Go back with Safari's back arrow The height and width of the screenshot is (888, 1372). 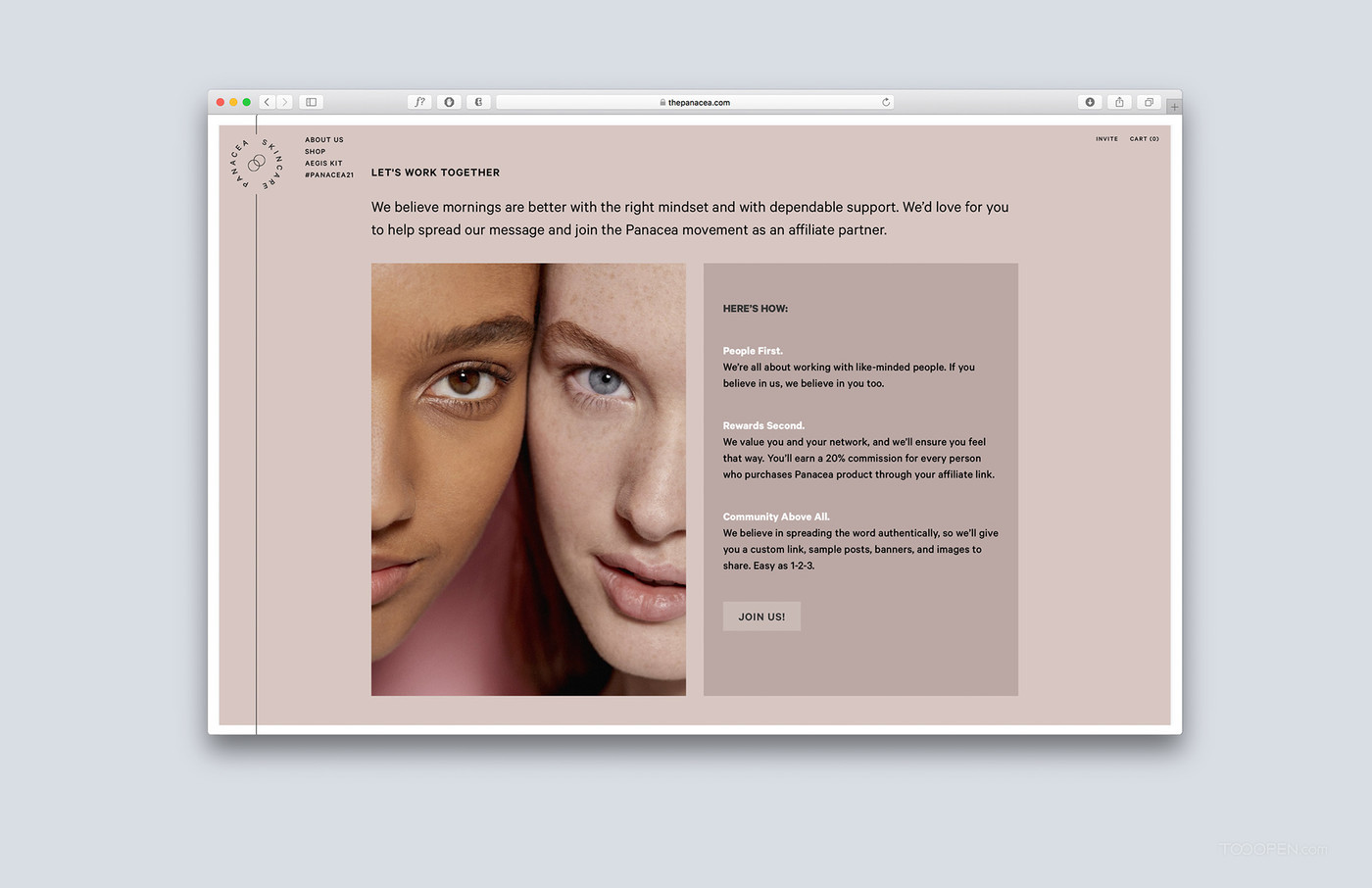coord(267,102)
